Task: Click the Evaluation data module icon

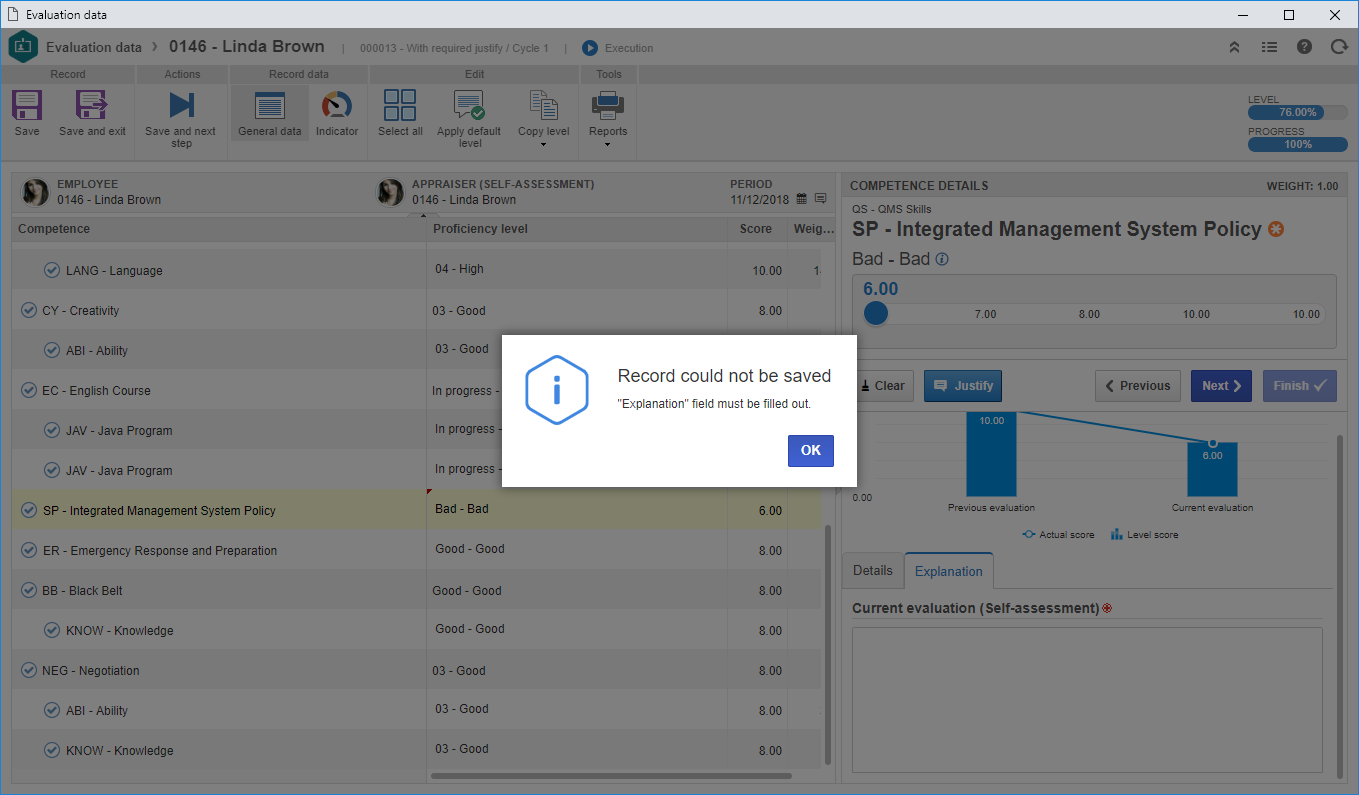Action: [x=23, y=47]
